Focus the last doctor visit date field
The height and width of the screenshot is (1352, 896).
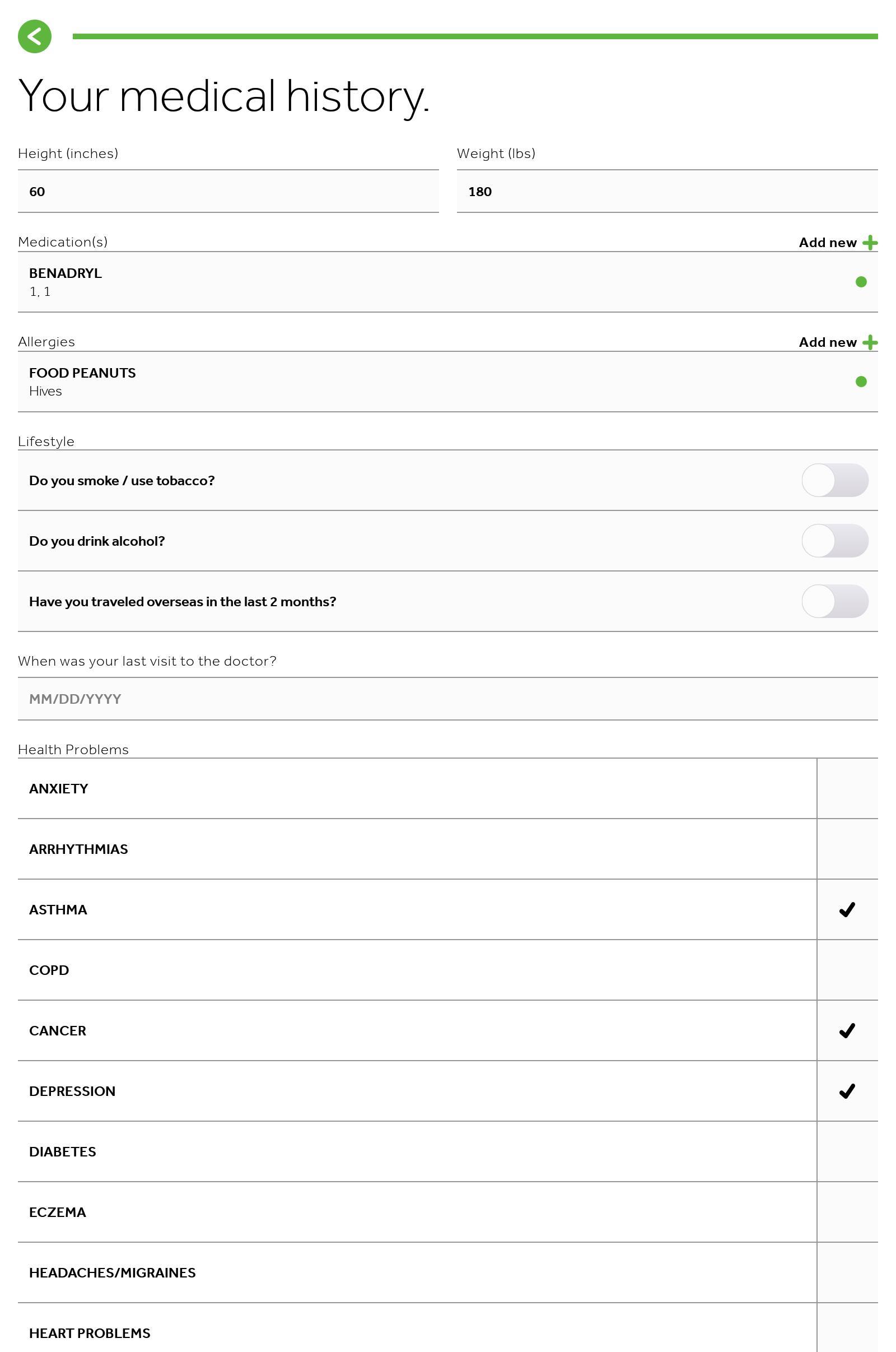[x=447, y=699]
